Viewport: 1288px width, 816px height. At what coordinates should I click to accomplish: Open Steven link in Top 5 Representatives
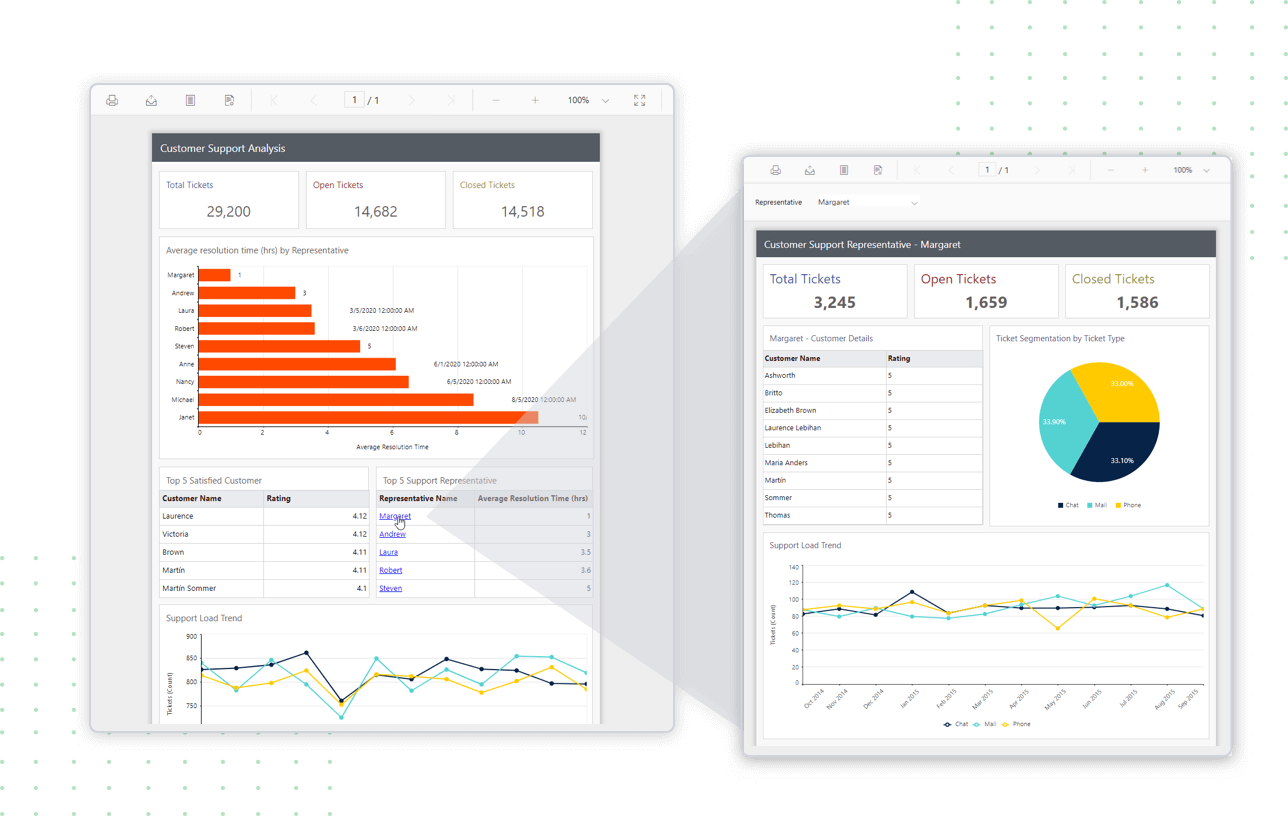390,588
